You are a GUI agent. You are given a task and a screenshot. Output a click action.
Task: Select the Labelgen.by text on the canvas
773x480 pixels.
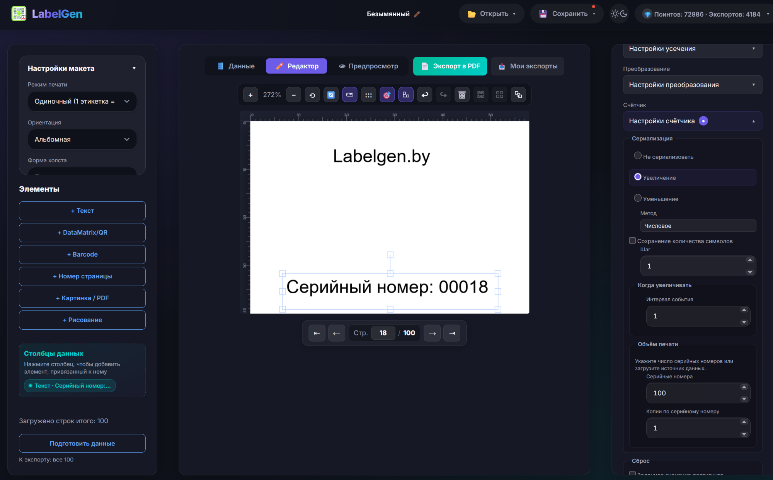[382, 156]
